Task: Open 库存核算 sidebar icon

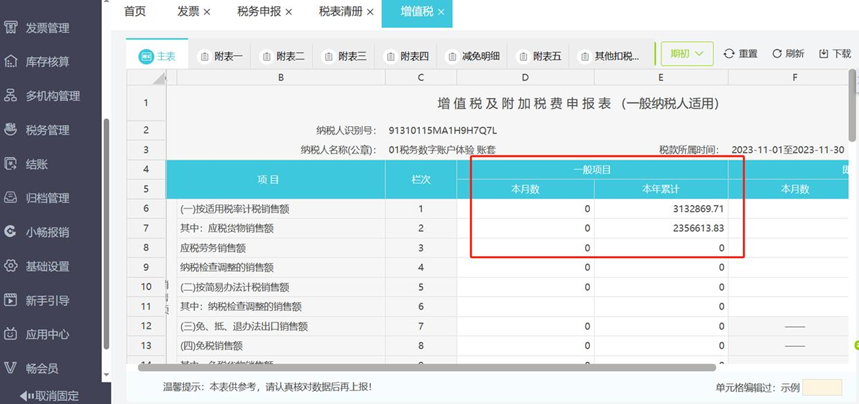Action: 10,62
